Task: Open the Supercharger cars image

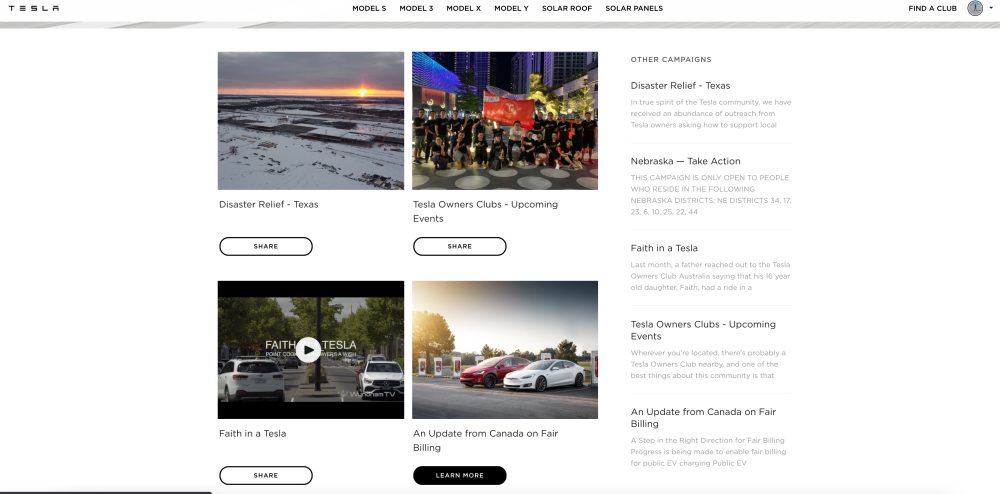Action: point(505,349)
